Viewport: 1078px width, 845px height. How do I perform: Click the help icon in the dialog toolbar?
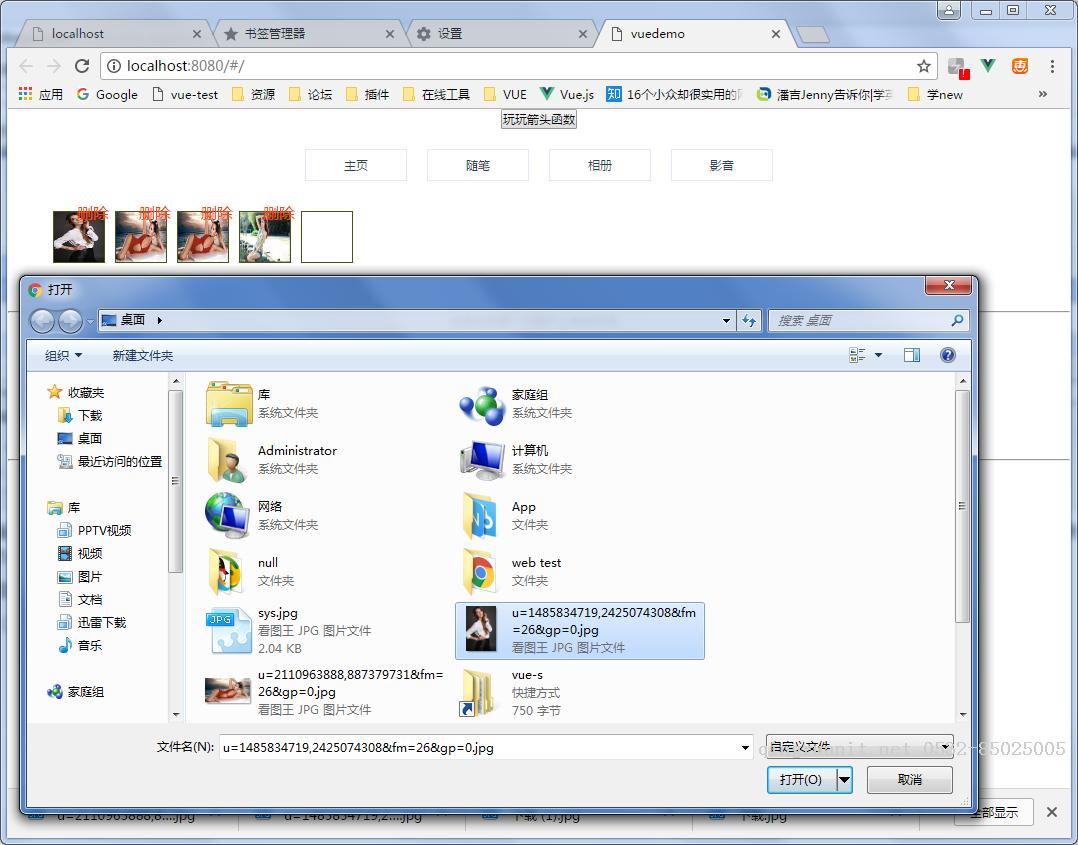tap(948, 355)
